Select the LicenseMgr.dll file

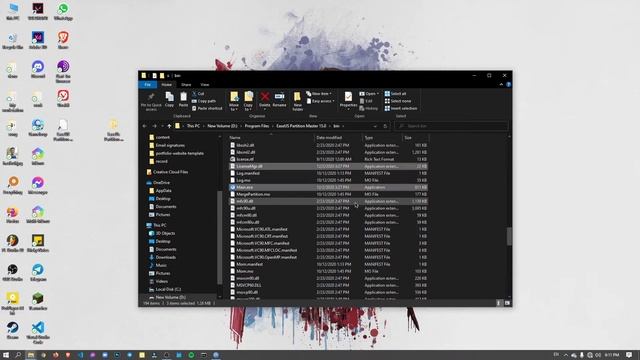pos(328,167)
